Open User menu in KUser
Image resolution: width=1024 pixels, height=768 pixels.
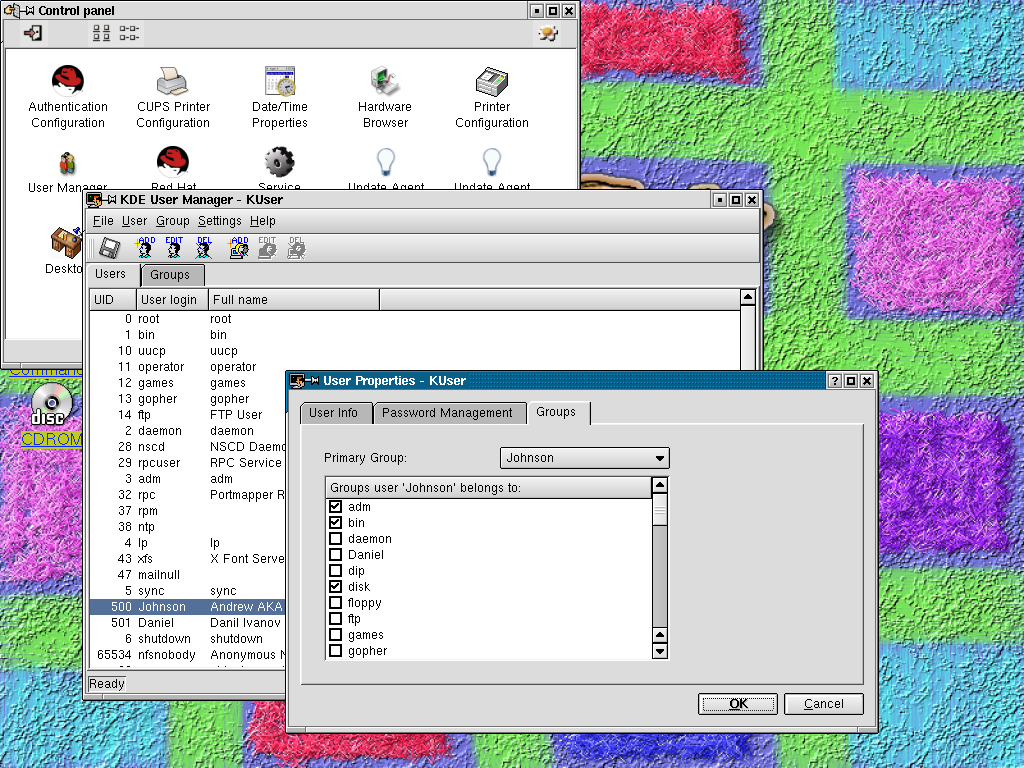pos(134,221)
